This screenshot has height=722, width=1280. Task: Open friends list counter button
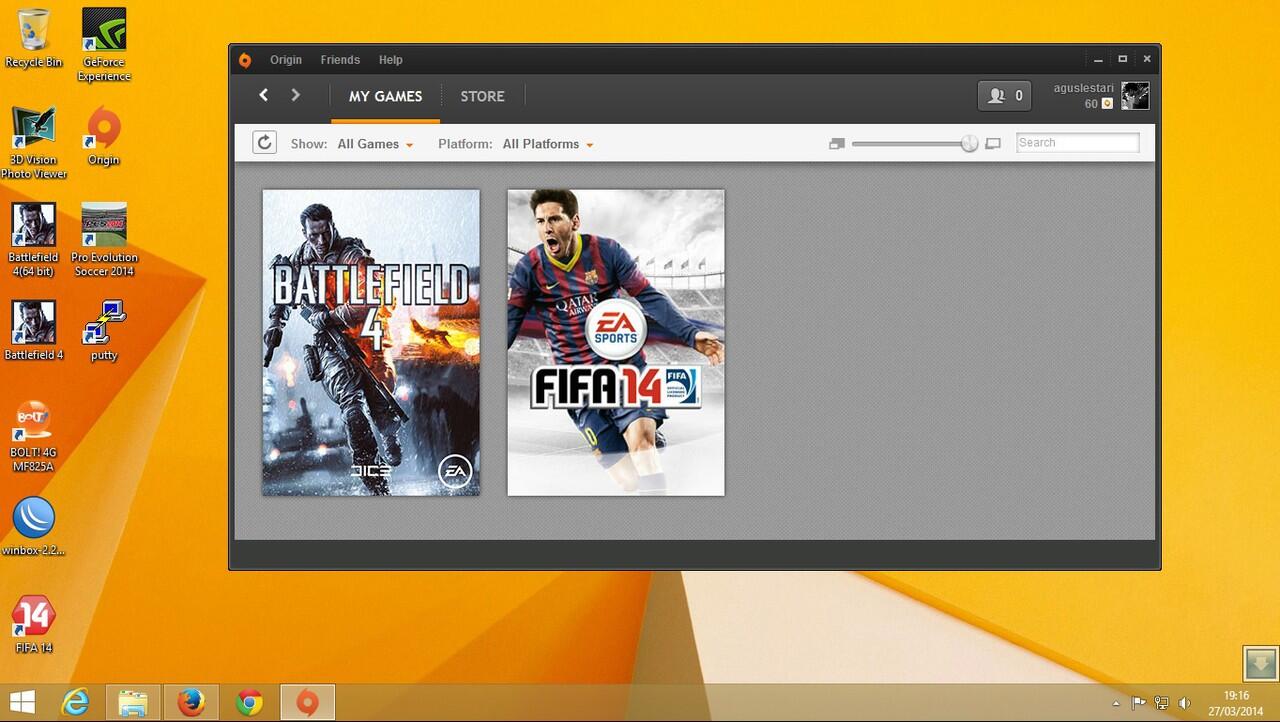click(1004, 96)
